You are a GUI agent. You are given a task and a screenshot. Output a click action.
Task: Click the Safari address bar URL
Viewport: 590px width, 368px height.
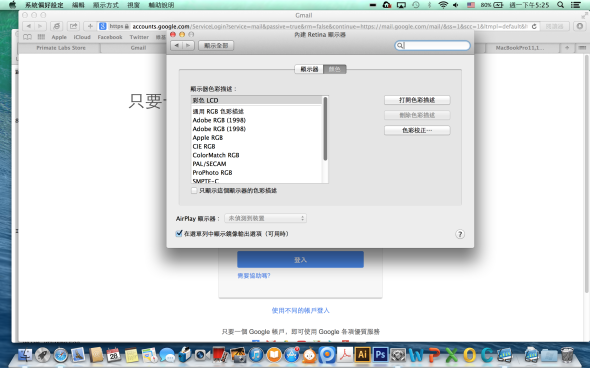click(318, 26)
